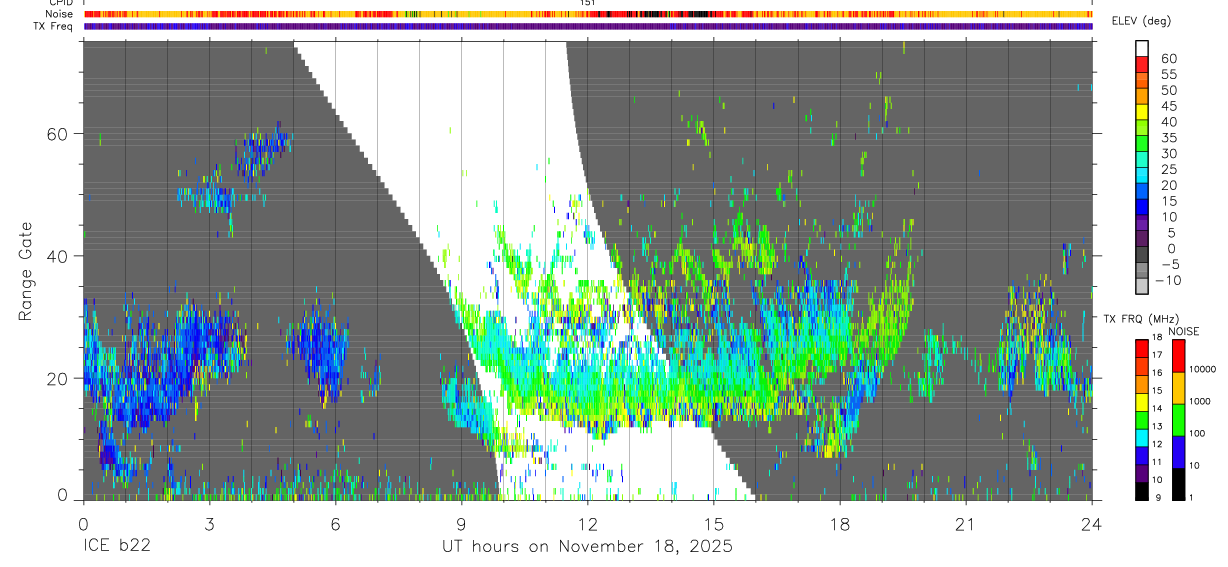Image resolution: width=1228 pixels, height=567 pixels.
Task: Click the "TX Freq" strip label at top left
Action: coord(55,26)
